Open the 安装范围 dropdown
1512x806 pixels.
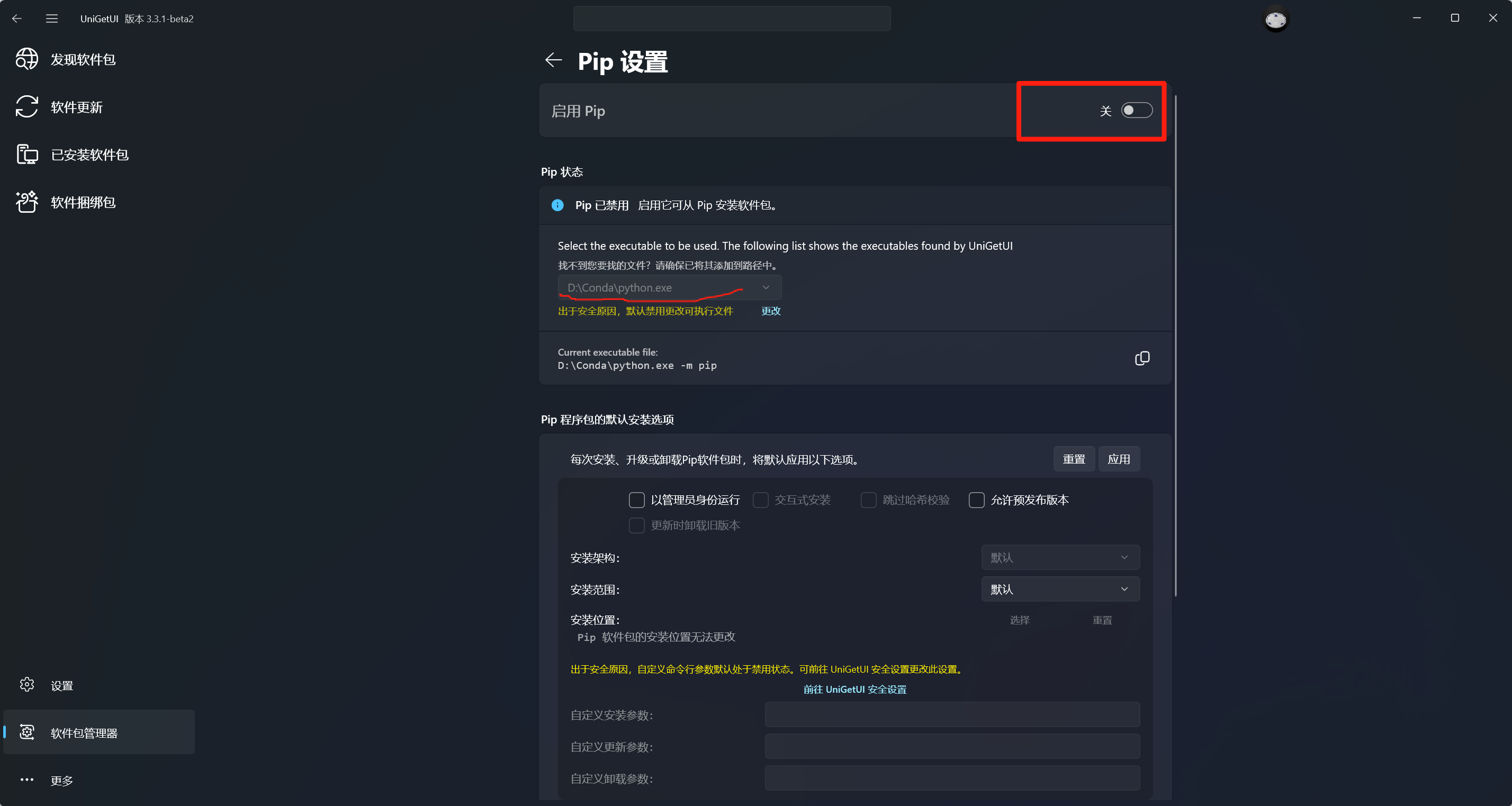1060,589
